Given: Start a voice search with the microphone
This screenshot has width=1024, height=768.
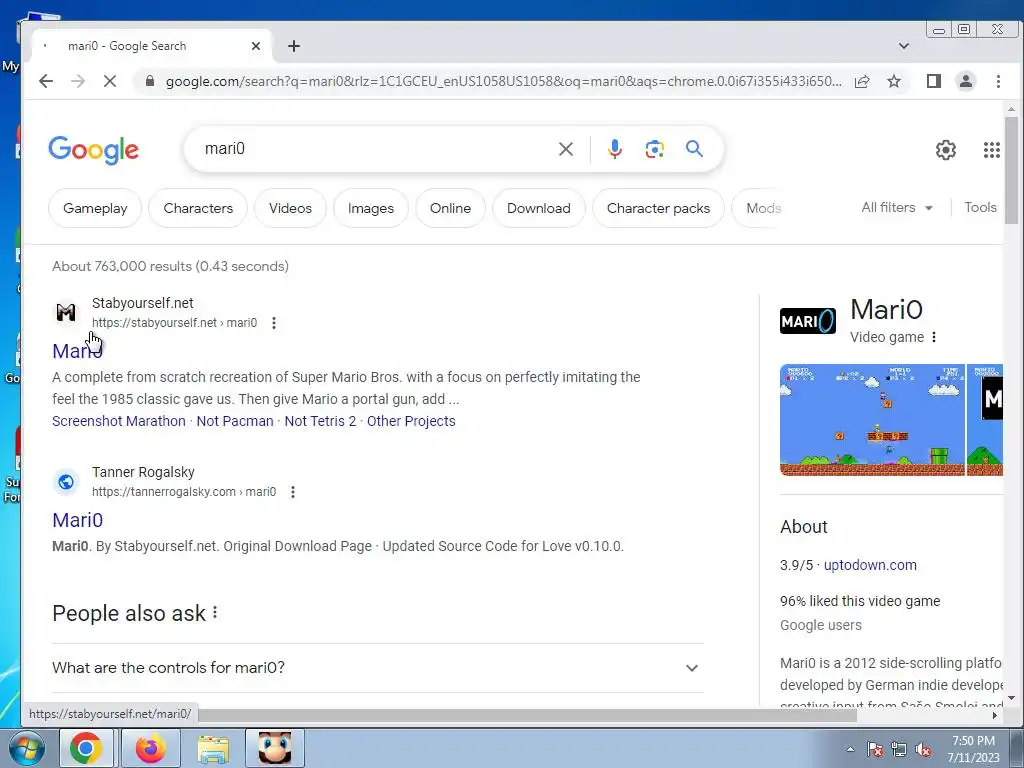Looking at the screenshot, I should coord(615,150).
